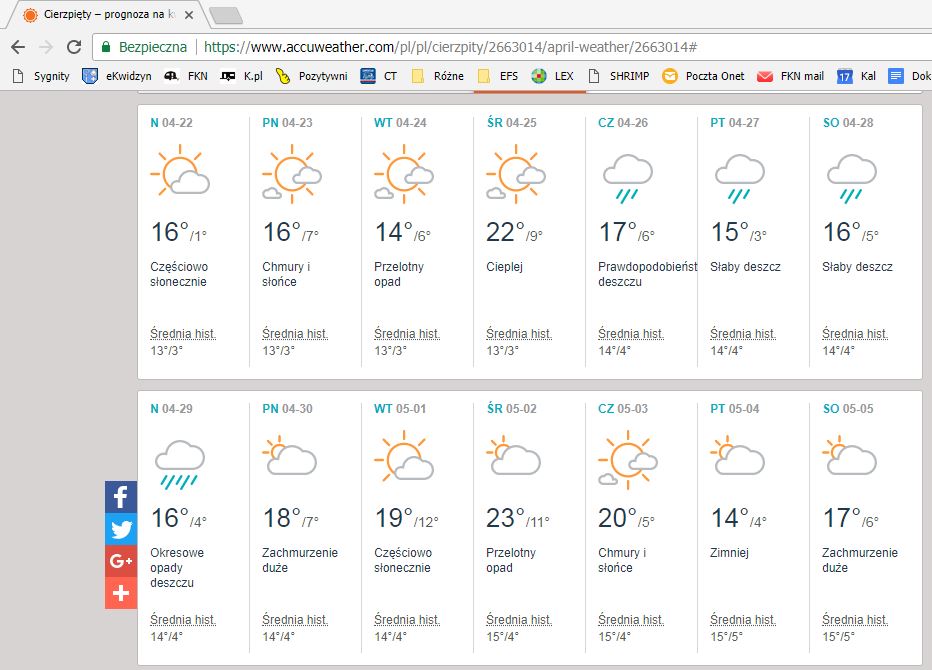Click the Google Plus share icon
The image size is (932, 670).
(121, 561)
